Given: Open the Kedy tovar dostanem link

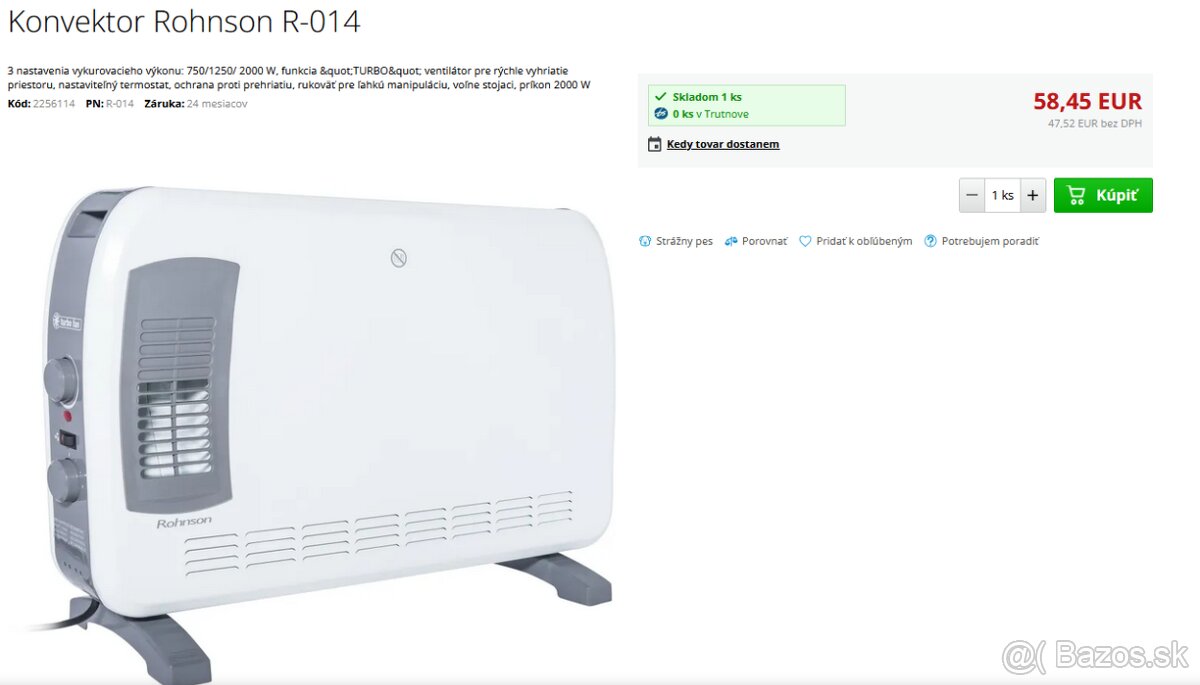Looking at the screenshot, I should coord(723,144).
